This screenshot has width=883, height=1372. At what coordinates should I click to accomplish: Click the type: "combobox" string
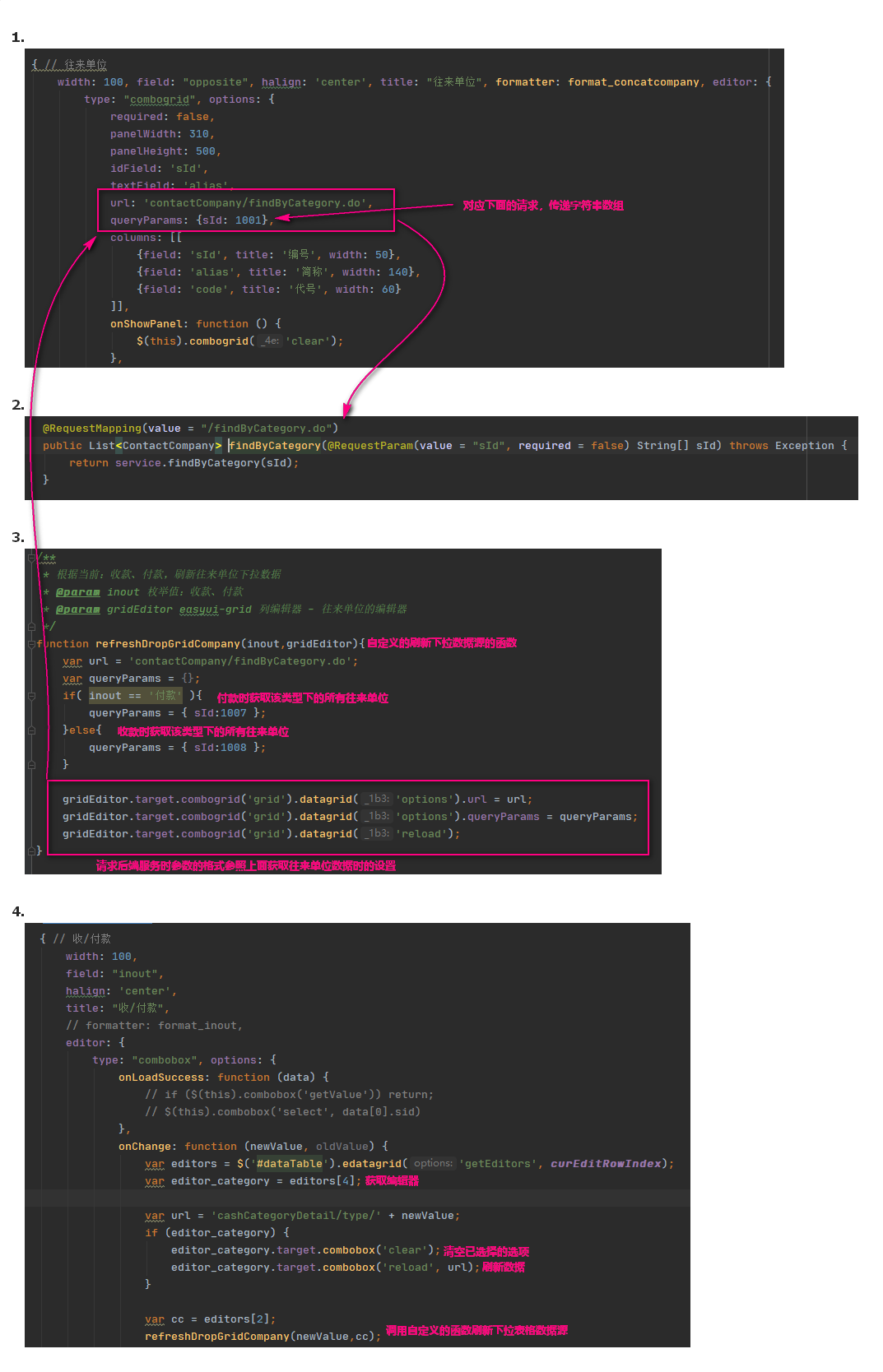165,1059
